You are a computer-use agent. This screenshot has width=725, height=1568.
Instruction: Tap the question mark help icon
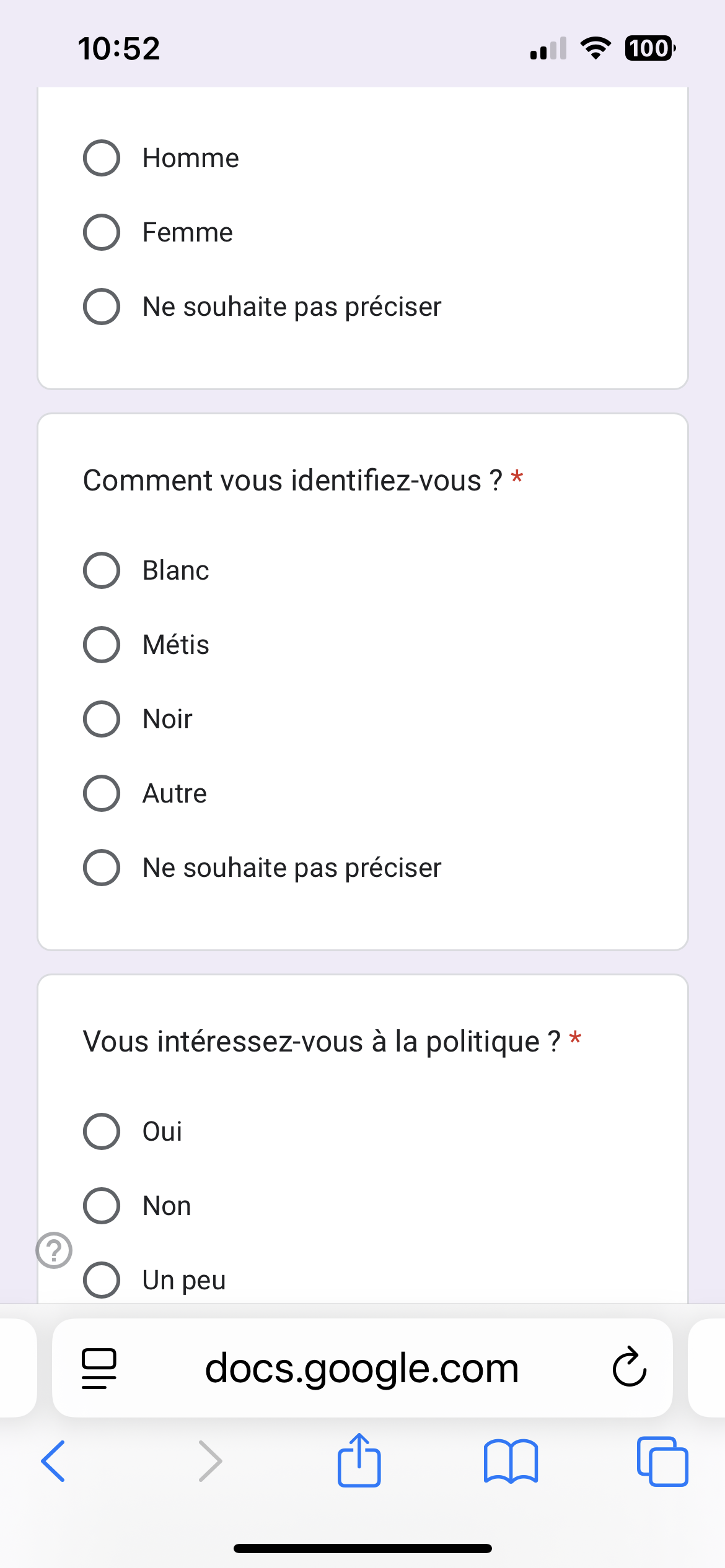(54, 1250)
